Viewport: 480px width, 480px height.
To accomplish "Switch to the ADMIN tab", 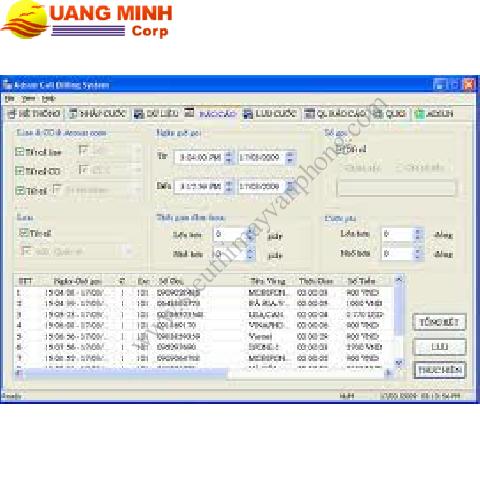I will [433, 114].
